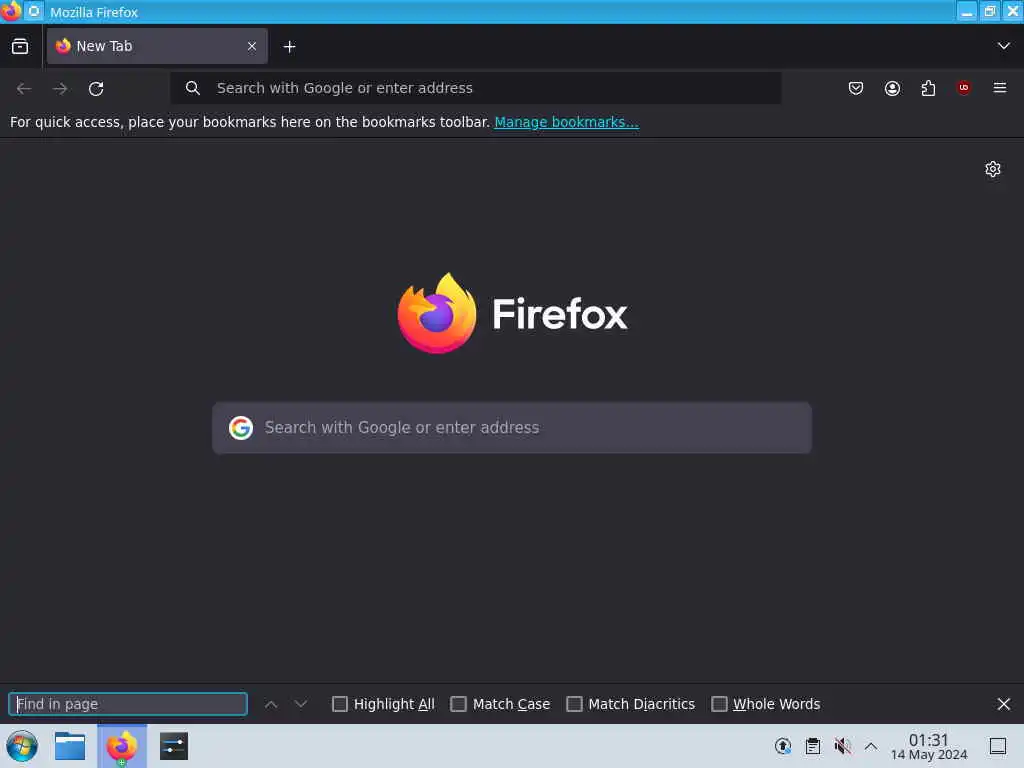1024x768 pixels.
Task: Expand hidden system tray icons
Action: [x=871, y=746]
